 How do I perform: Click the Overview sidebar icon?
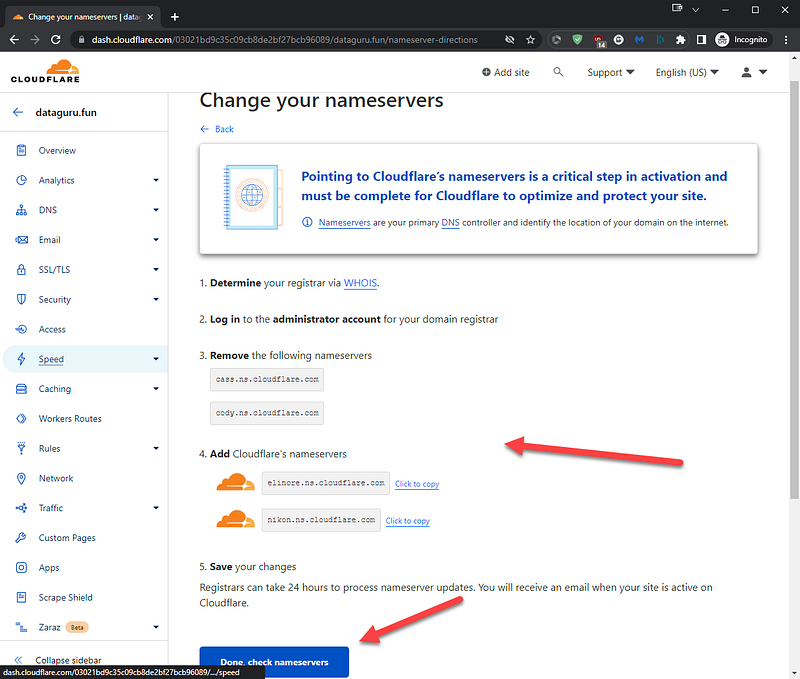(x=21, y=150)
